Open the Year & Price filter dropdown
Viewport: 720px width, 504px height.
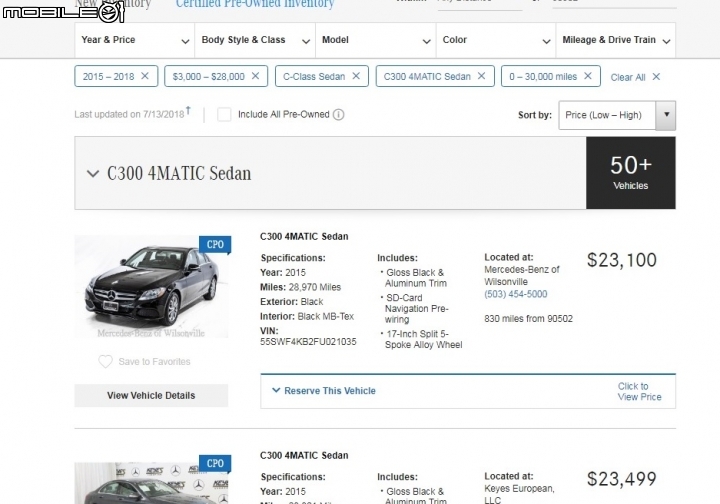(135, 40)
